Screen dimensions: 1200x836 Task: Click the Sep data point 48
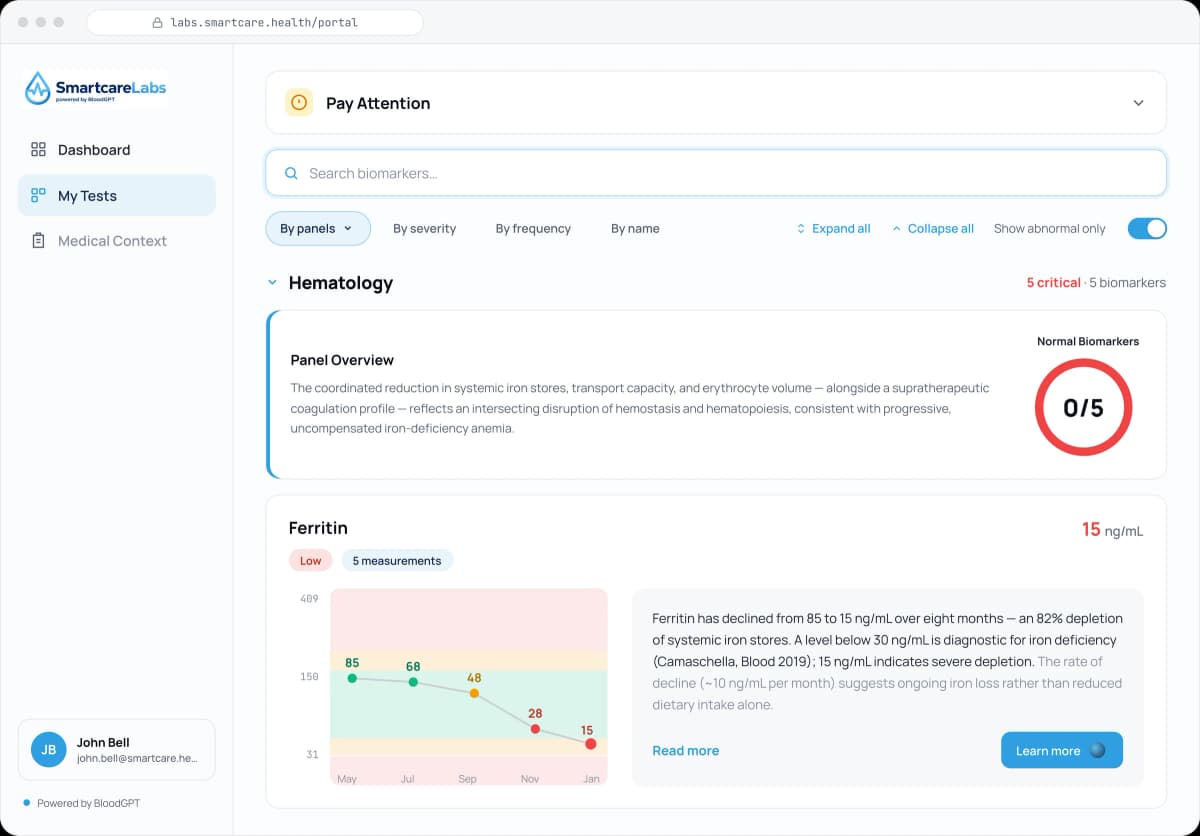(474, 693)
